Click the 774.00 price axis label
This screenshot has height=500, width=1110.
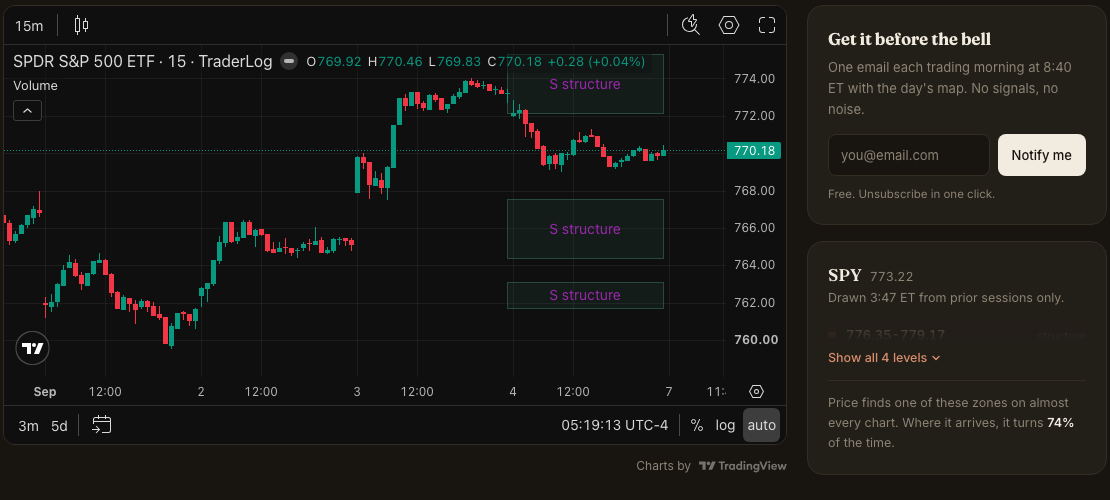755,78
